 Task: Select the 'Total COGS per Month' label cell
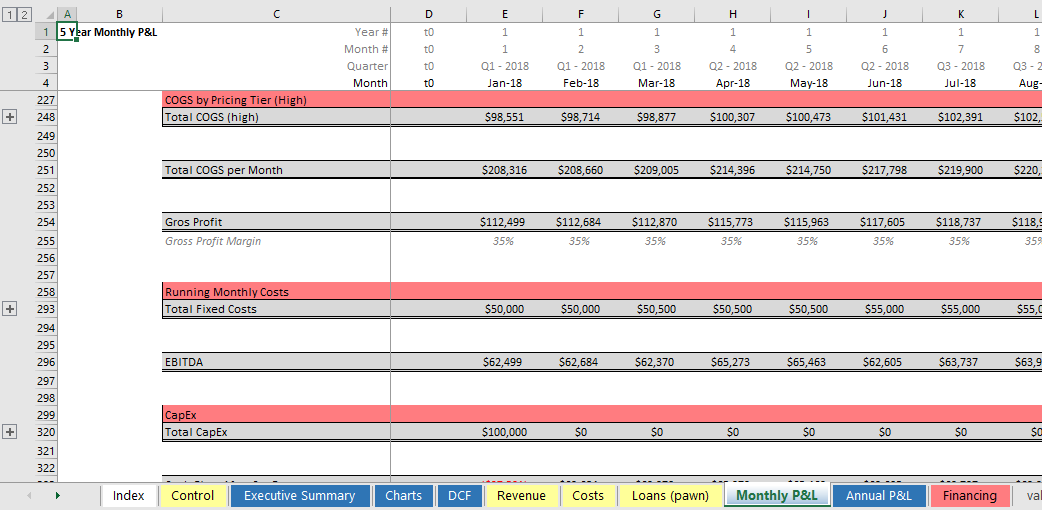pos(276,170)
